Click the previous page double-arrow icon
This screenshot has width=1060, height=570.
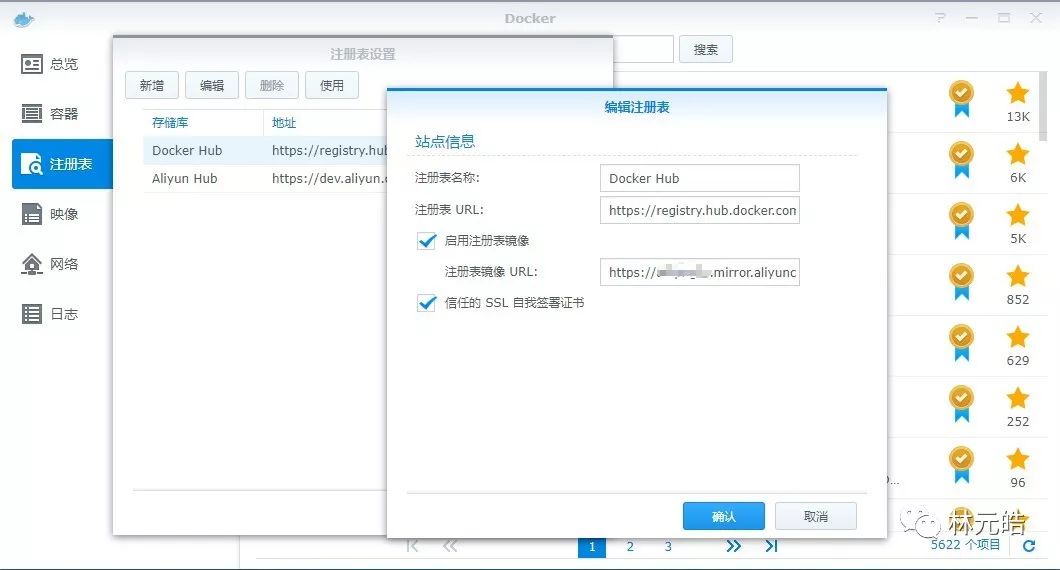tap(450, 546)
